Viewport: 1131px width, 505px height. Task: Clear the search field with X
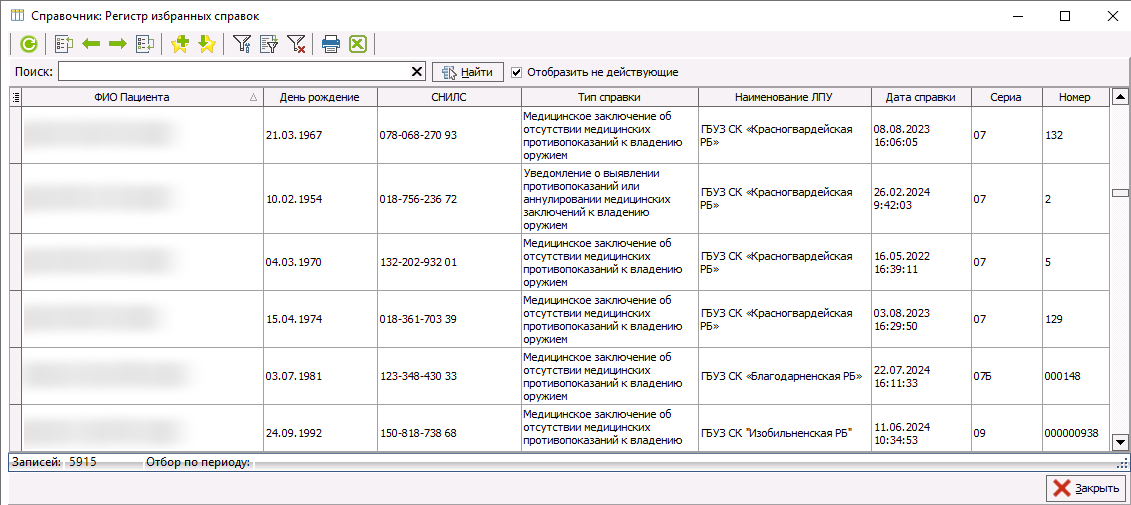coord(417,72)
